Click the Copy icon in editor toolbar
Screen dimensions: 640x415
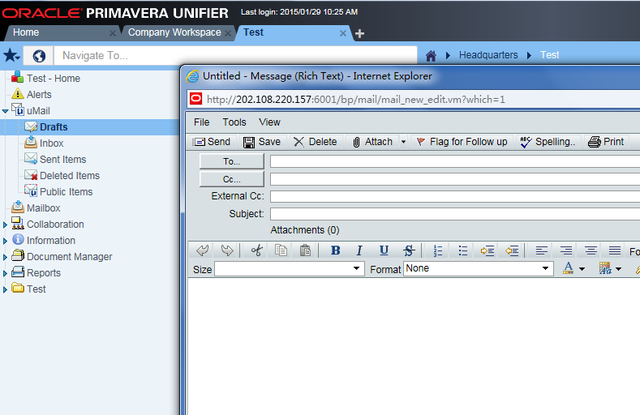click(x=281, y=250)
